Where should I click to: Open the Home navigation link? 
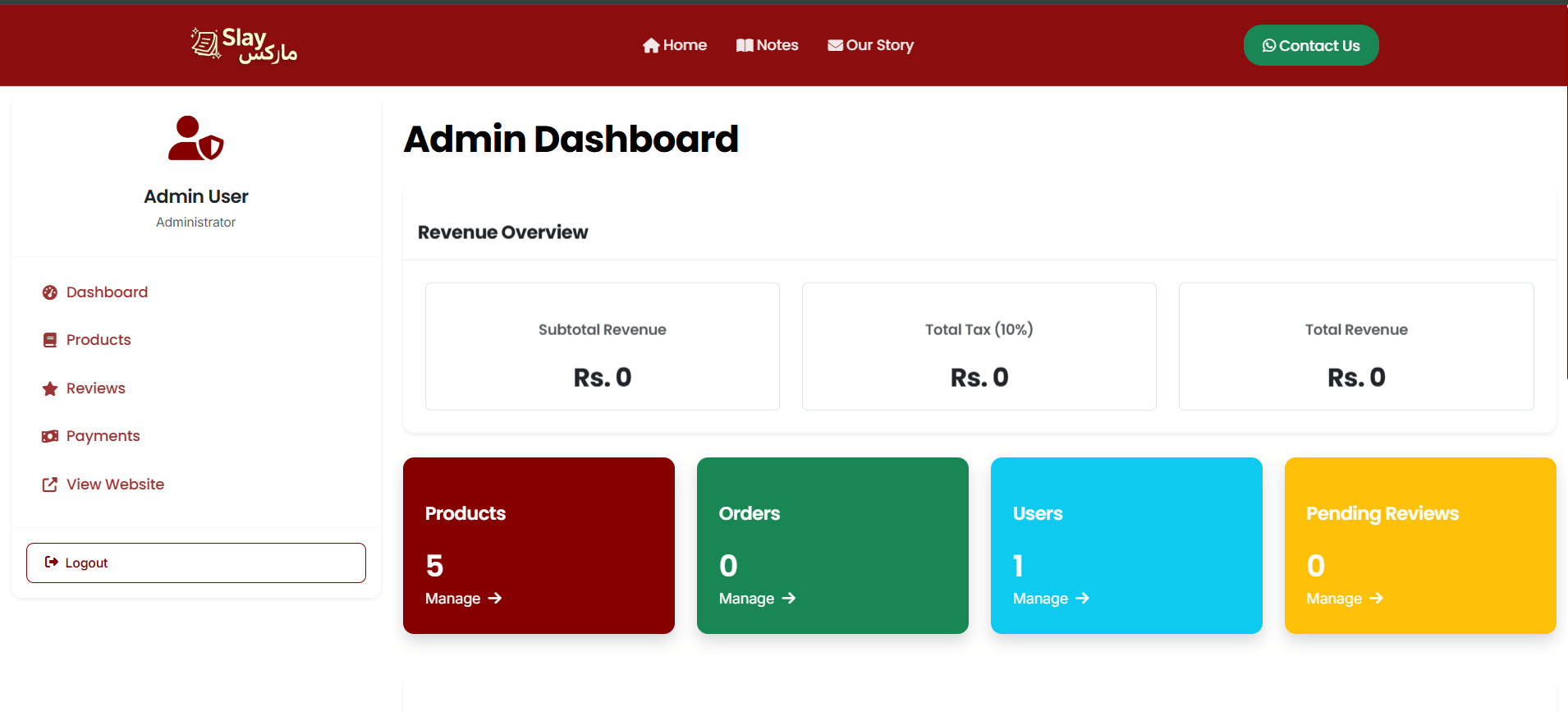[675, 45]
